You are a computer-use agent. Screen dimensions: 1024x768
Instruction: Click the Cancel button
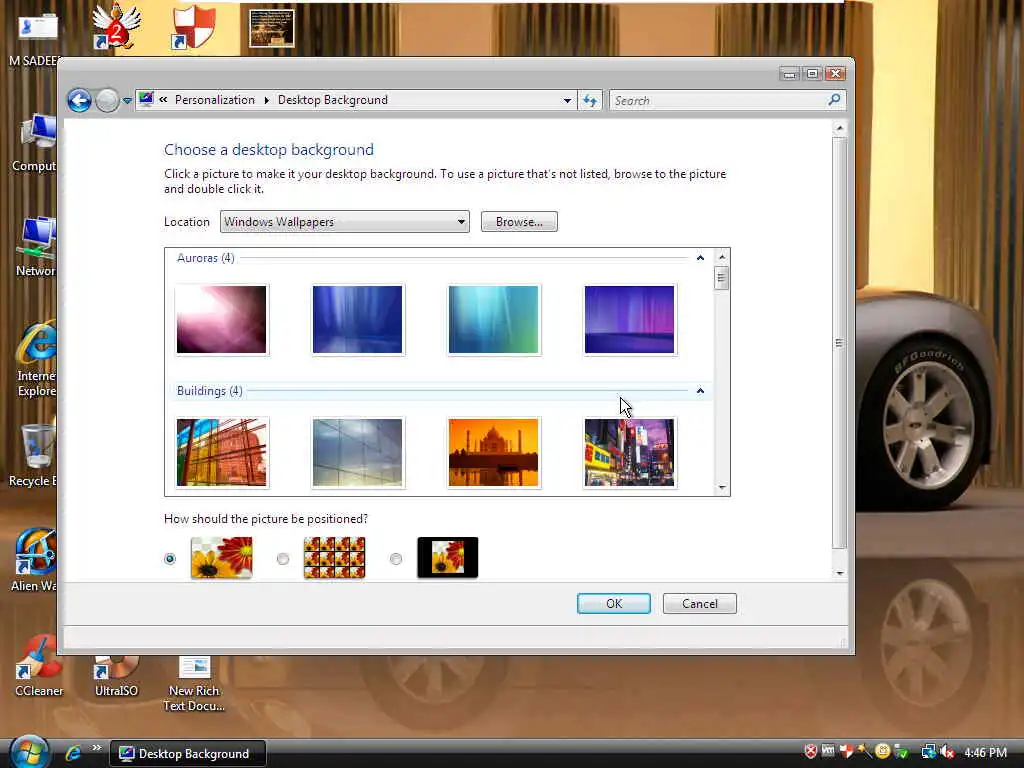[x=699, y=604]
